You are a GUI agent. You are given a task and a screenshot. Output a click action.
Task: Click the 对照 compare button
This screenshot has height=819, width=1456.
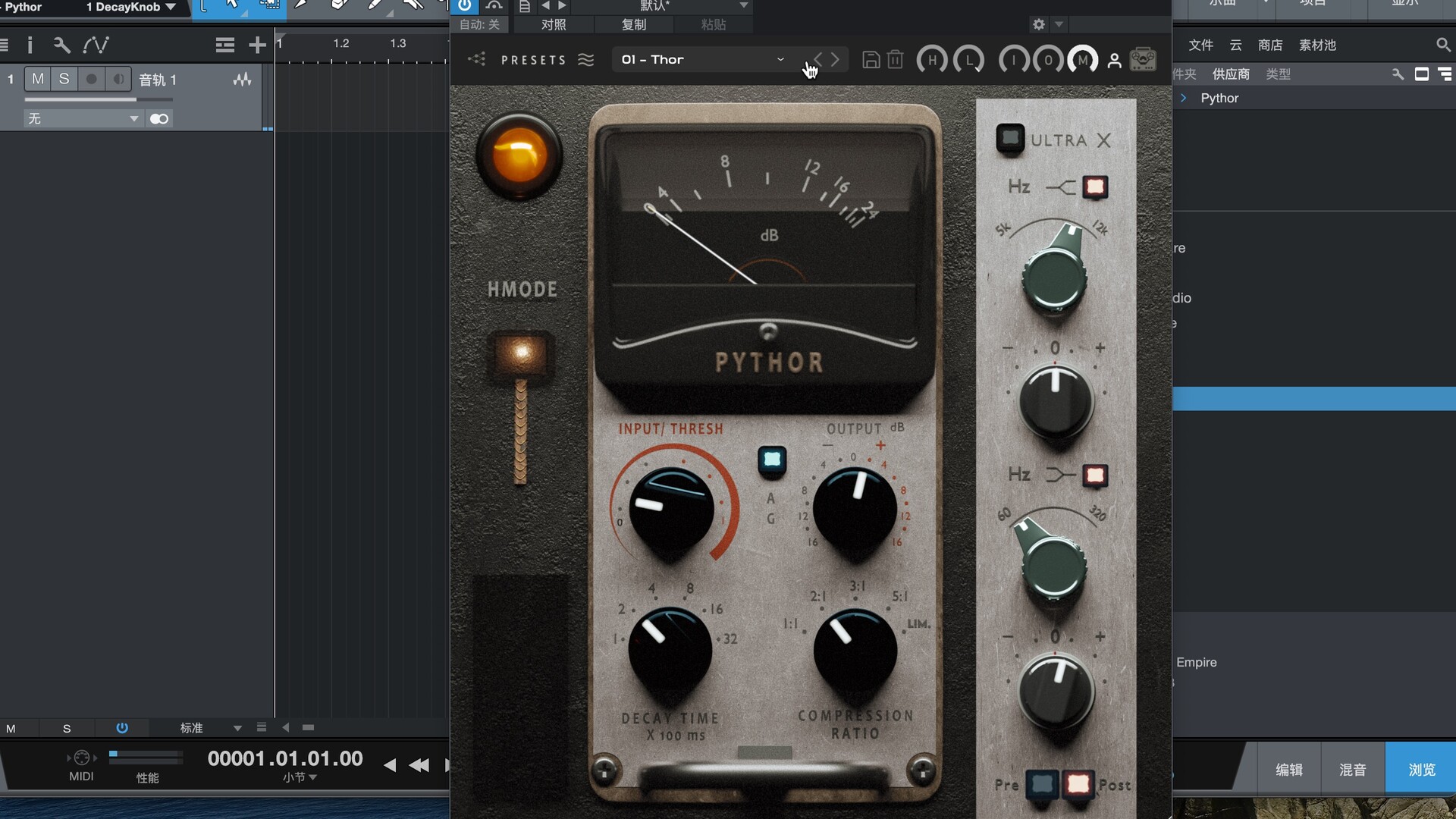(554, 24)
